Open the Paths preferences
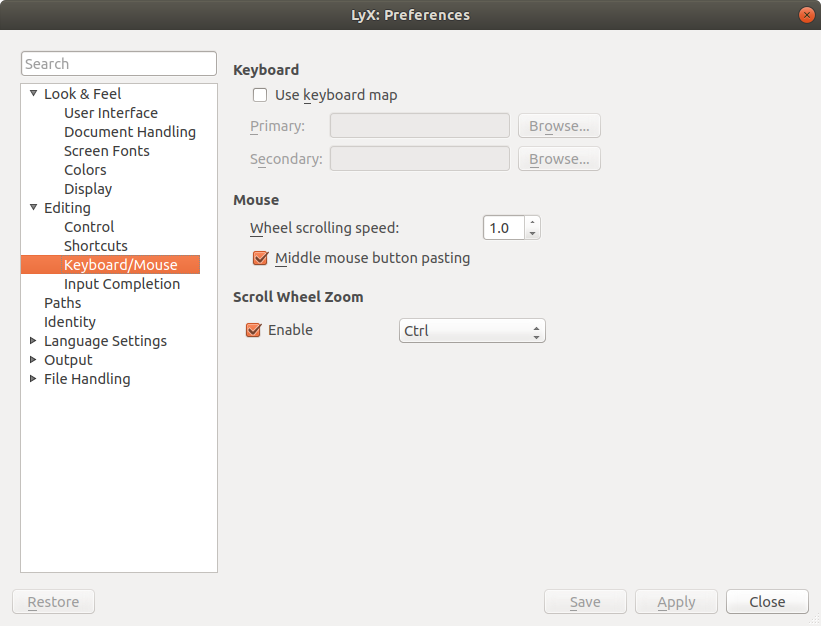The height and width of the screenshot is (626, 821). 62,303
